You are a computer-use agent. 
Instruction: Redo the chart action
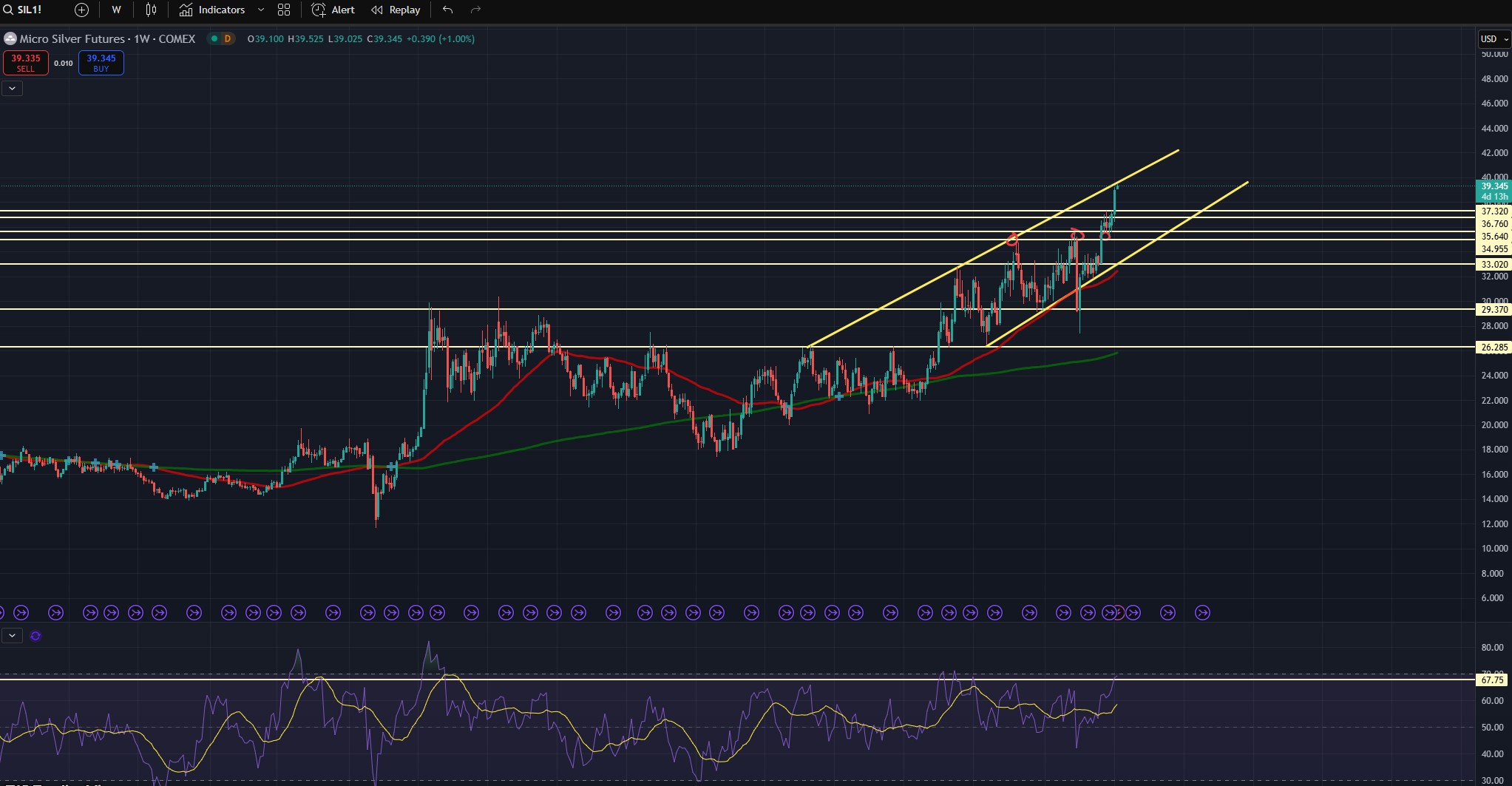475,10
